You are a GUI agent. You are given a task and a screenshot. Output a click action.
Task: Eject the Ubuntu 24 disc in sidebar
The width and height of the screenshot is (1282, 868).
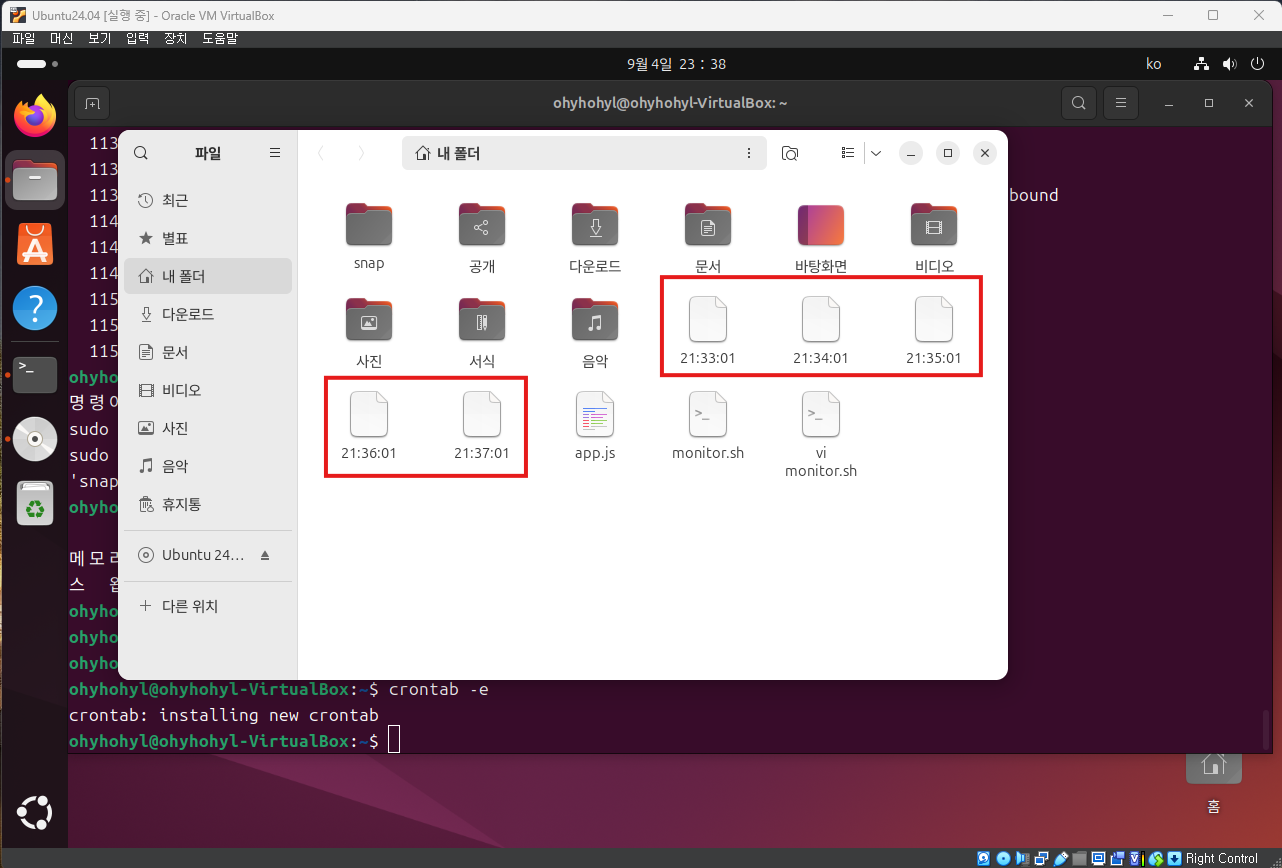[x=265, y=555]
